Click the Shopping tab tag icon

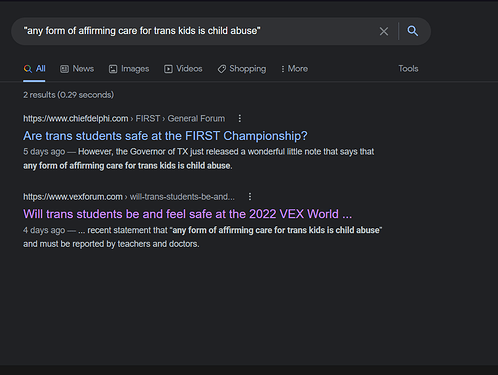coord(222,69)
